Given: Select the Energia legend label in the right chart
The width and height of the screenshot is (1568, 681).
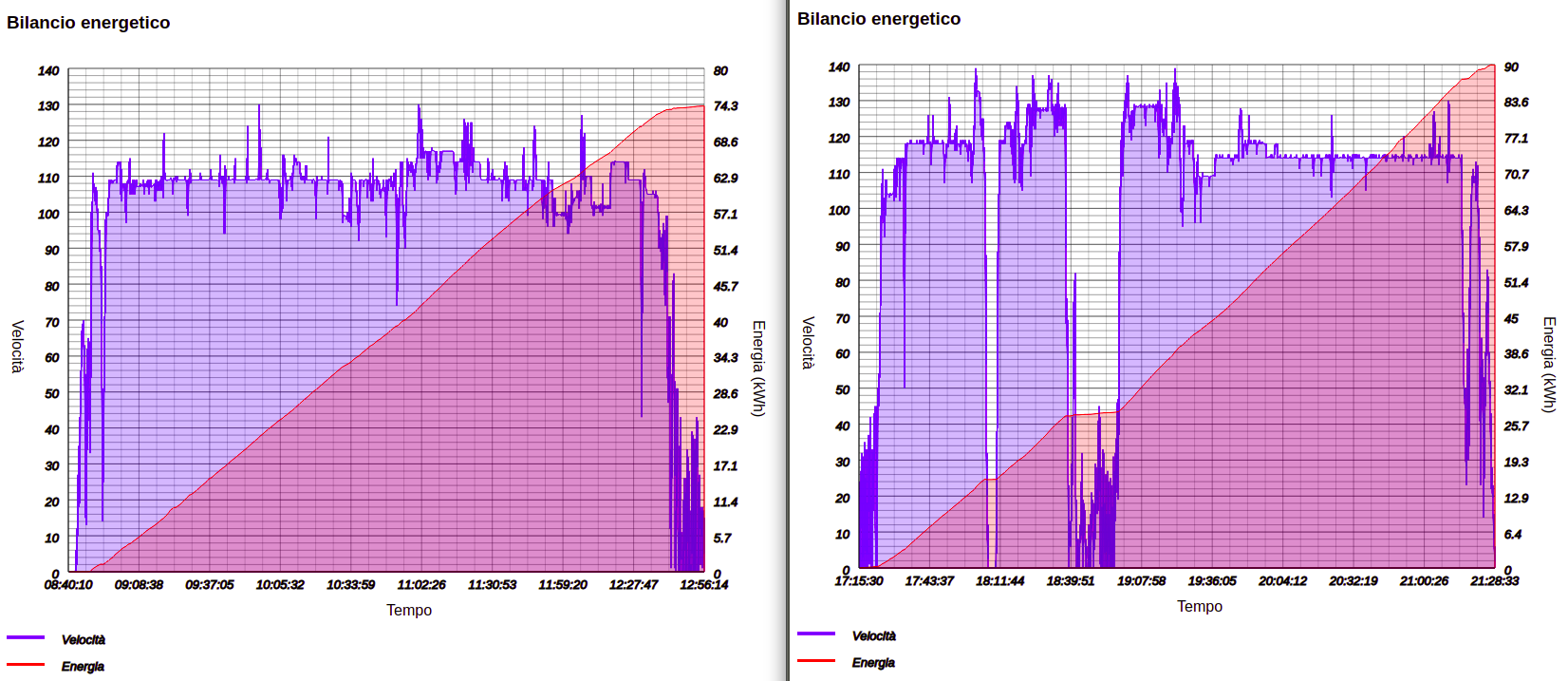Looking at the screenshot, I should 873,663.
